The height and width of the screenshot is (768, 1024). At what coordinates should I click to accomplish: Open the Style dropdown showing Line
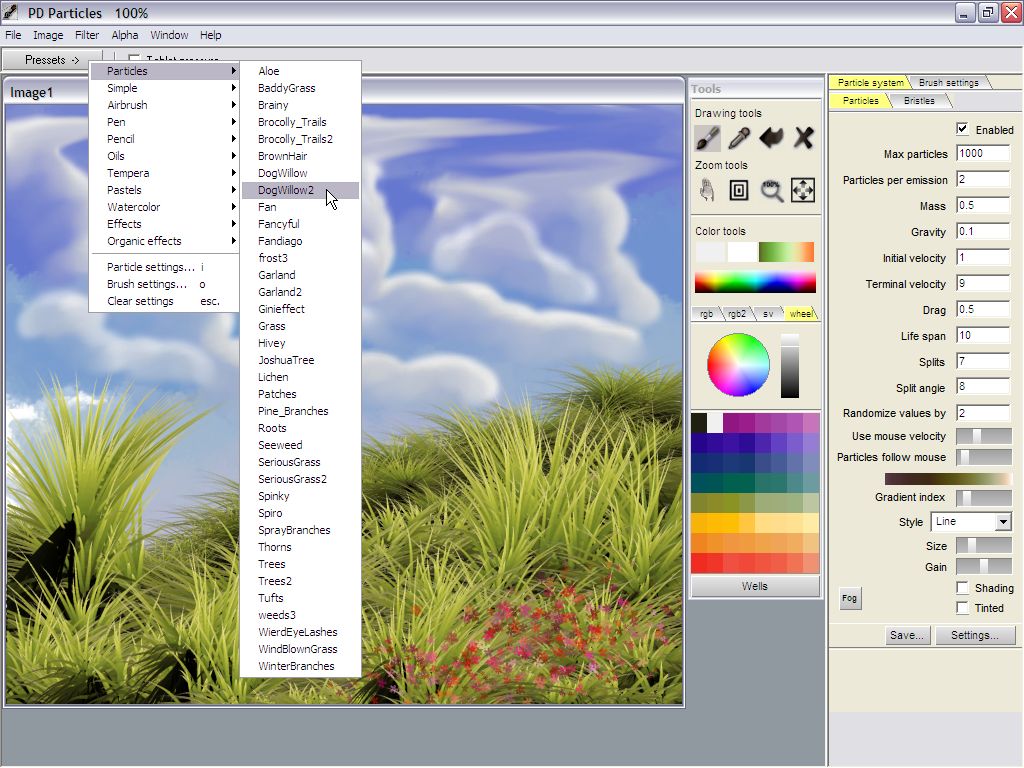click(971, 522)
